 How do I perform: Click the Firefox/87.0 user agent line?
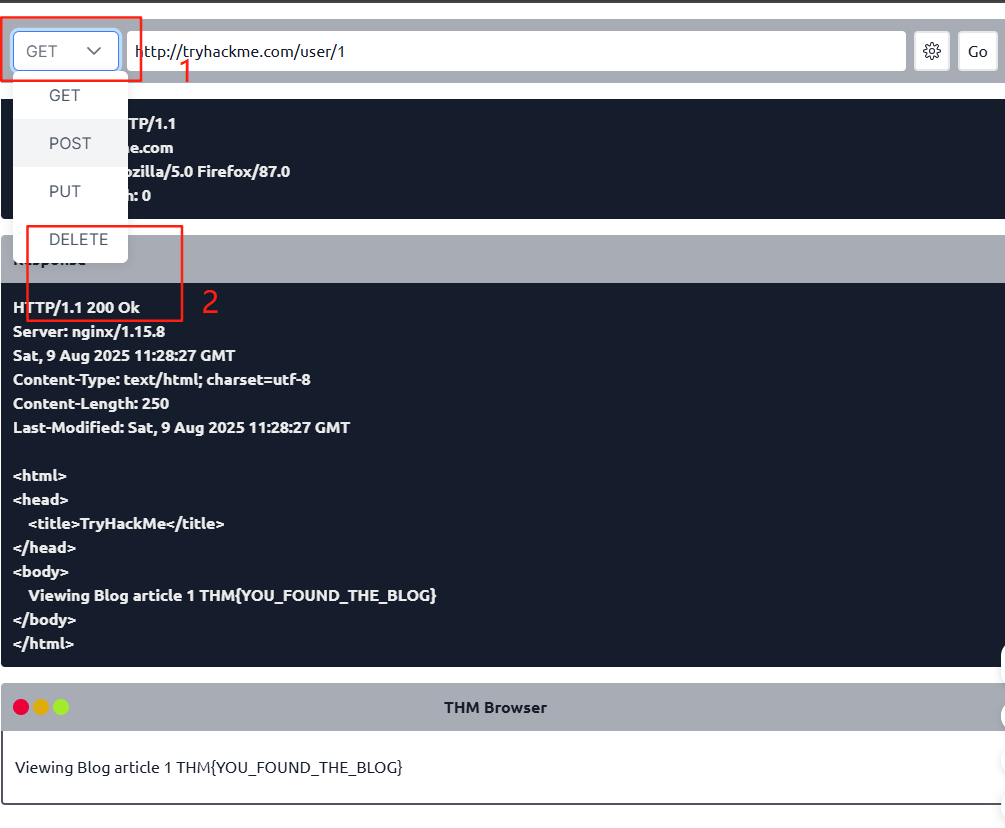point(210,172)
